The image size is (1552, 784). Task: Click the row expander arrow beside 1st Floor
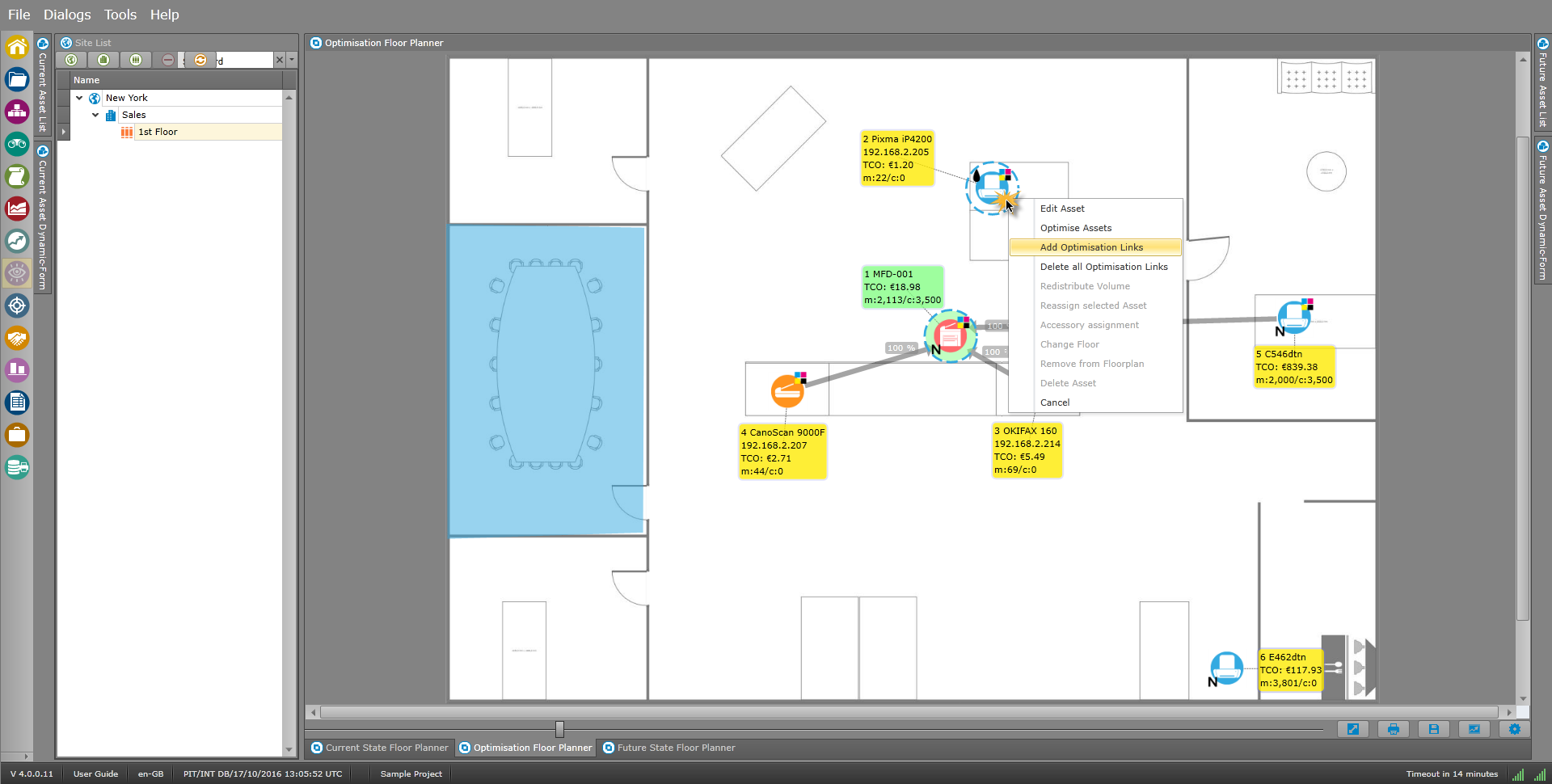pyautogui.click(x=63, y=132)
